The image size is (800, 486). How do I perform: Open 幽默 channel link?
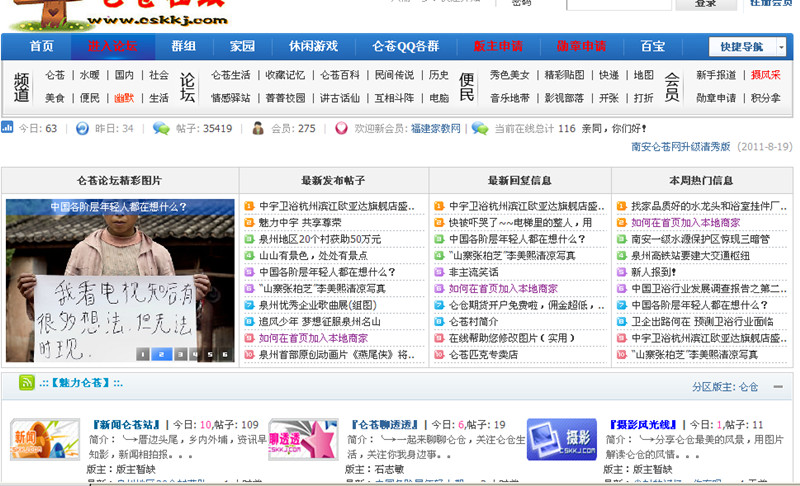click(124, 98)
